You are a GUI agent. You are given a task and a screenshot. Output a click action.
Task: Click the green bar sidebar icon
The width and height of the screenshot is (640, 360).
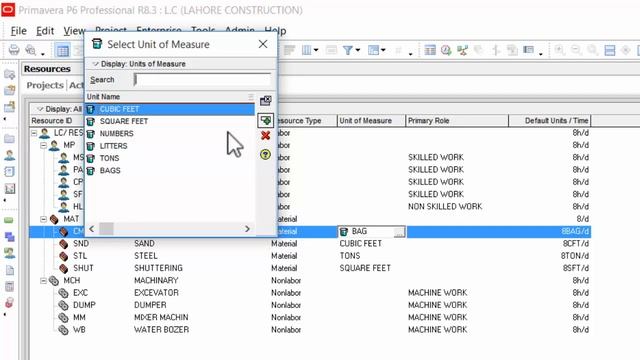point(9,220)
